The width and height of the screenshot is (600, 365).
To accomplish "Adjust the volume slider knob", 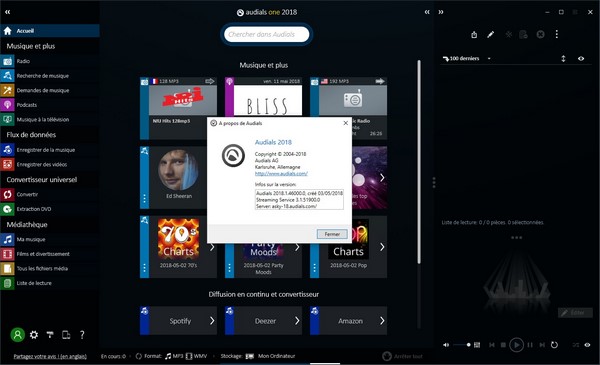I will tap(468, 345).
